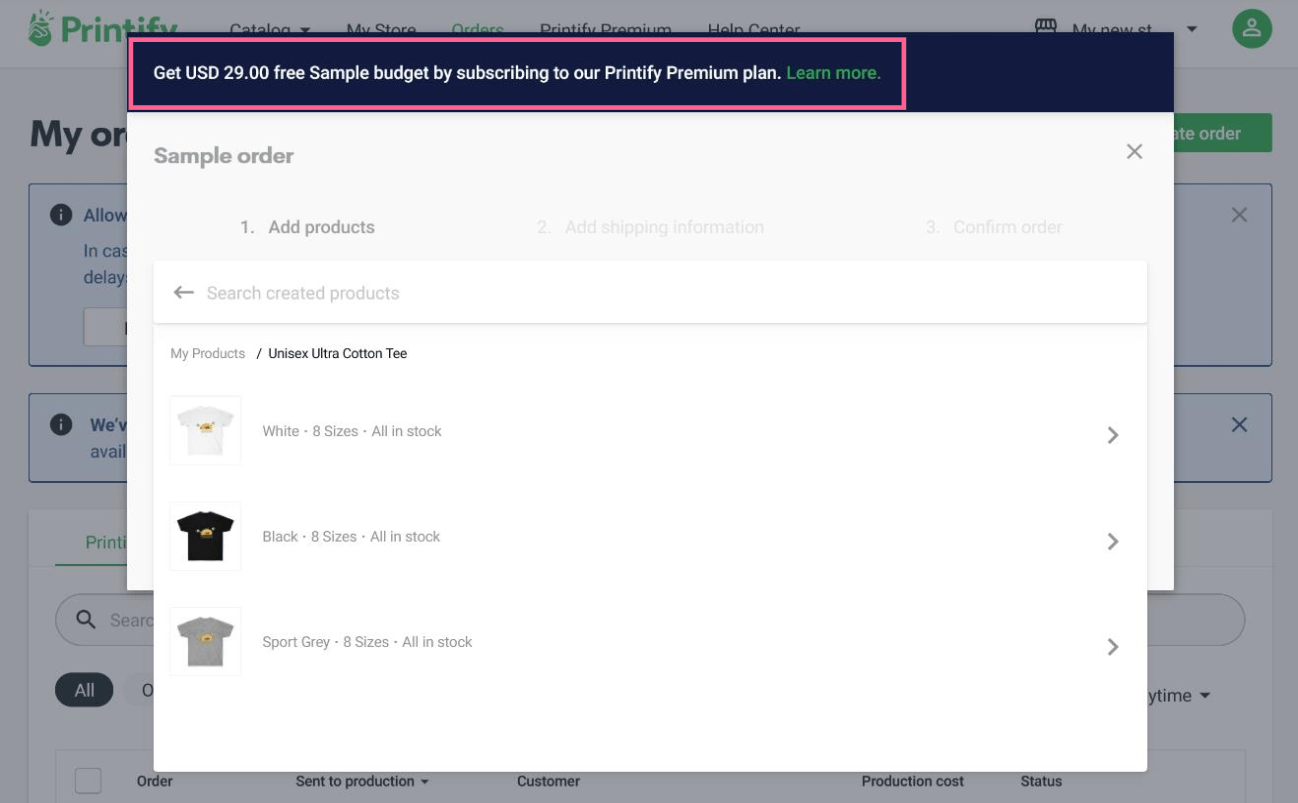Click the Learn more link in the Premium banner
The height and width of the screenshot is (803, 1298).
tap(834, 72)
